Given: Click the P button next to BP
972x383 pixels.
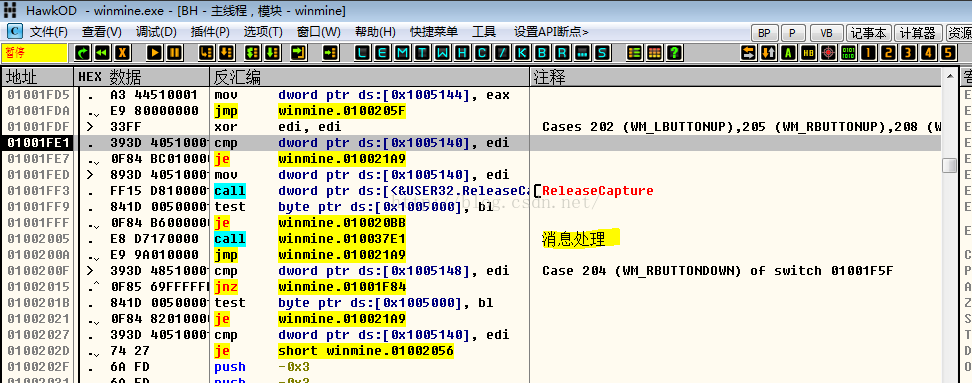Looking at the screenshot, I should [793, 33].
